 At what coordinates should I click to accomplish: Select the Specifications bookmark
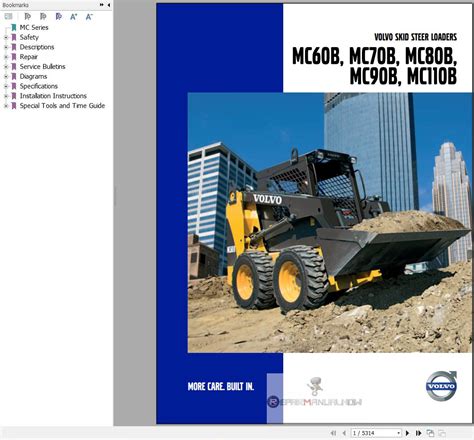pyautogui.click(x=39, y=86)
